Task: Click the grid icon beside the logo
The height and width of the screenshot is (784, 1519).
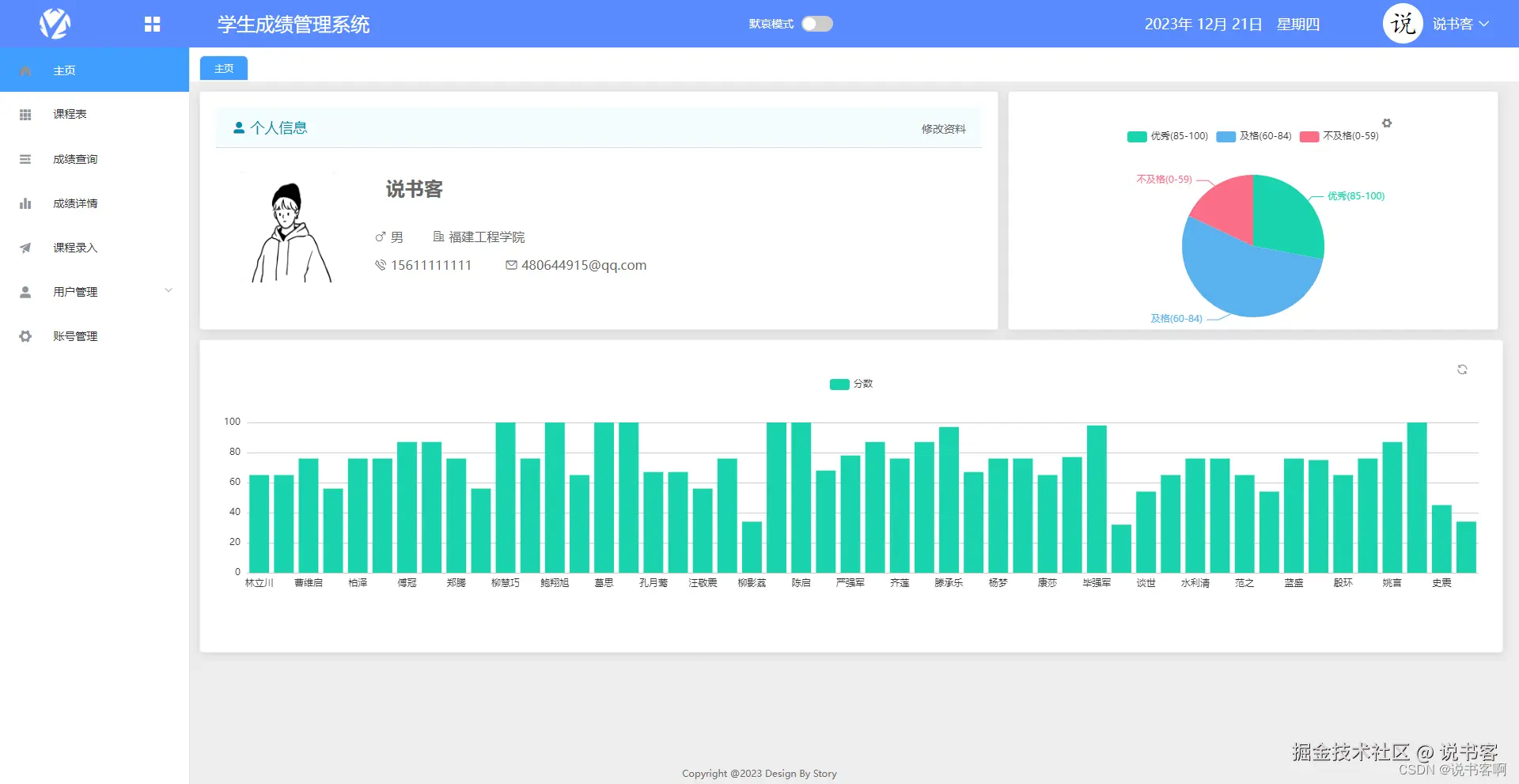Action: click(x=151, y=24)
